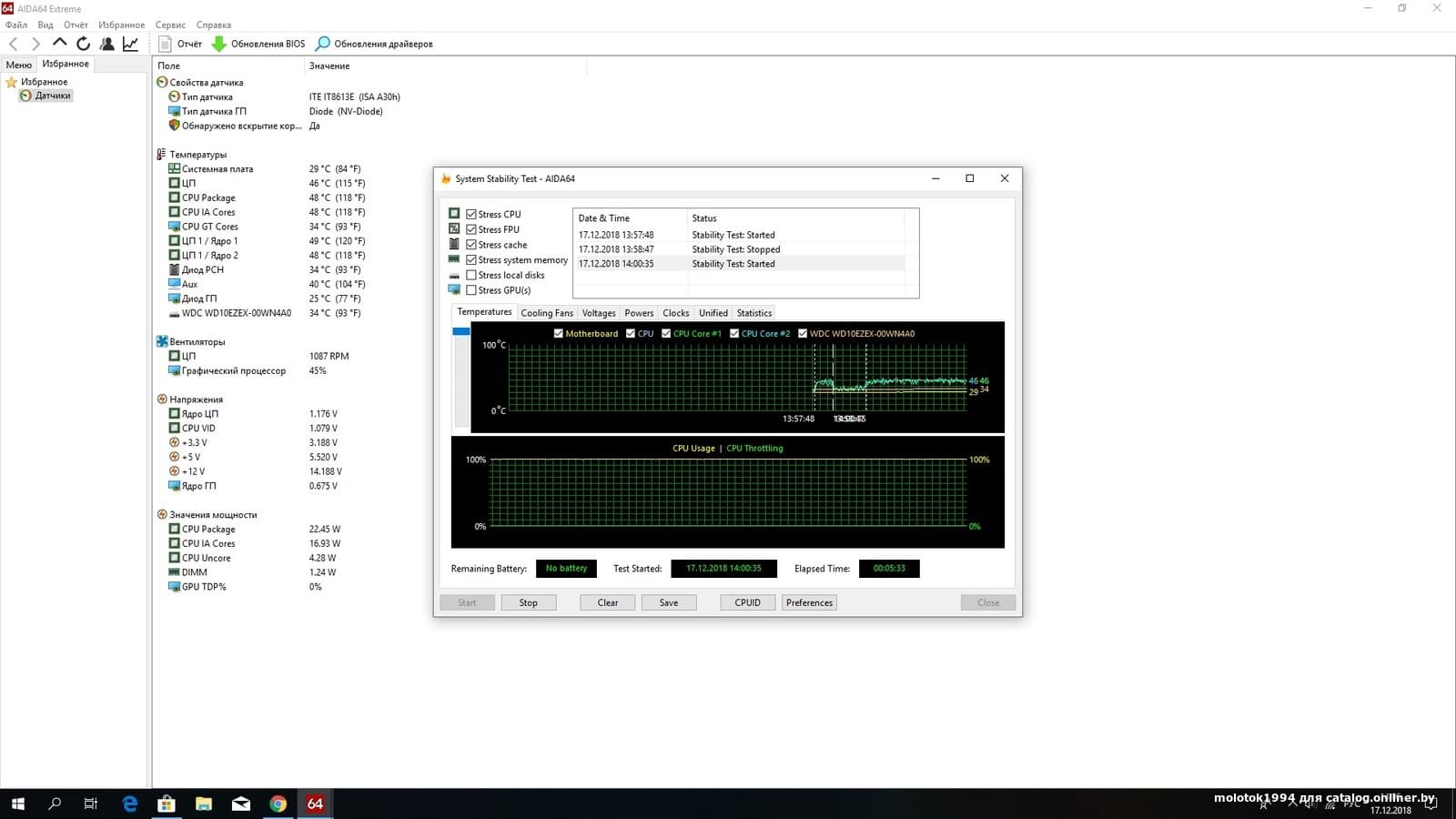This screenshot has height=819, width=1456.
Task: Click the CPUID button
Action: [748, 602]
